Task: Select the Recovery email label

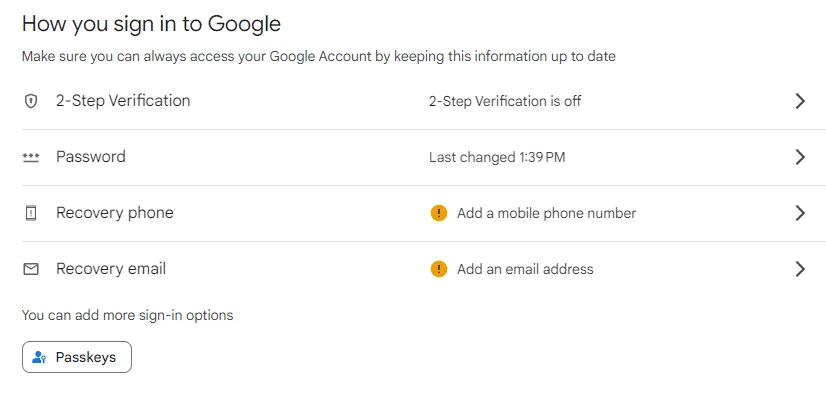Action: pyautogui.click(x=111, y=269)
